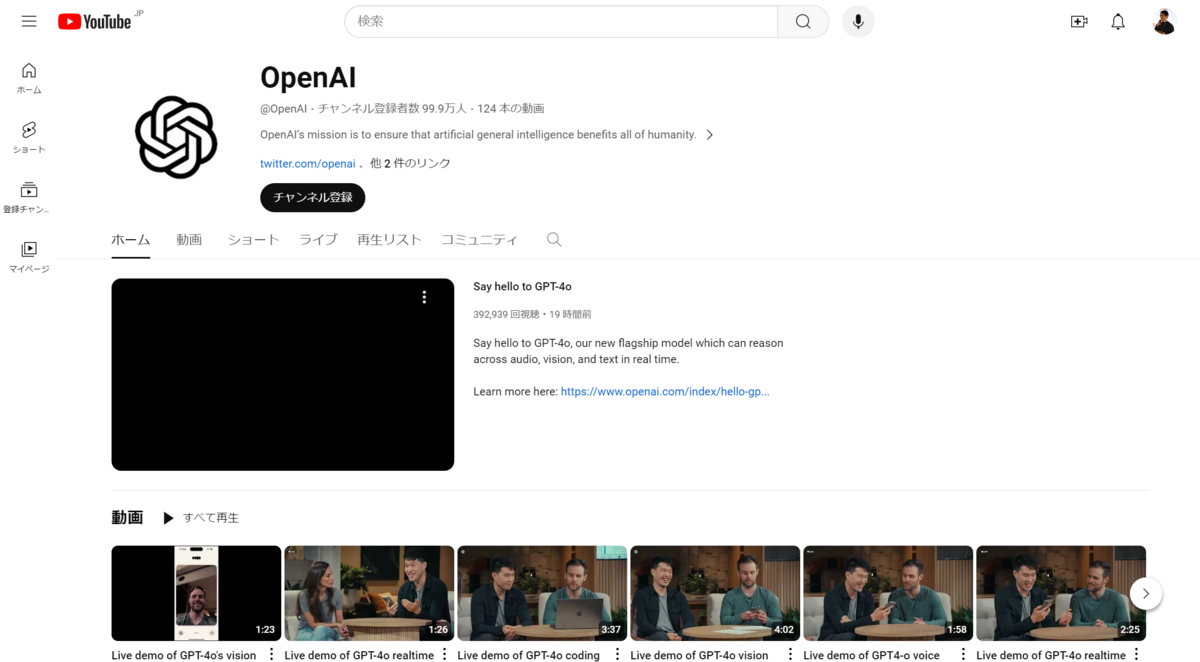Viewport: 1200px width, 662px height.
Task: Open the 1:58 voice demo thumbnail
Action: click(x=888, y=593)
